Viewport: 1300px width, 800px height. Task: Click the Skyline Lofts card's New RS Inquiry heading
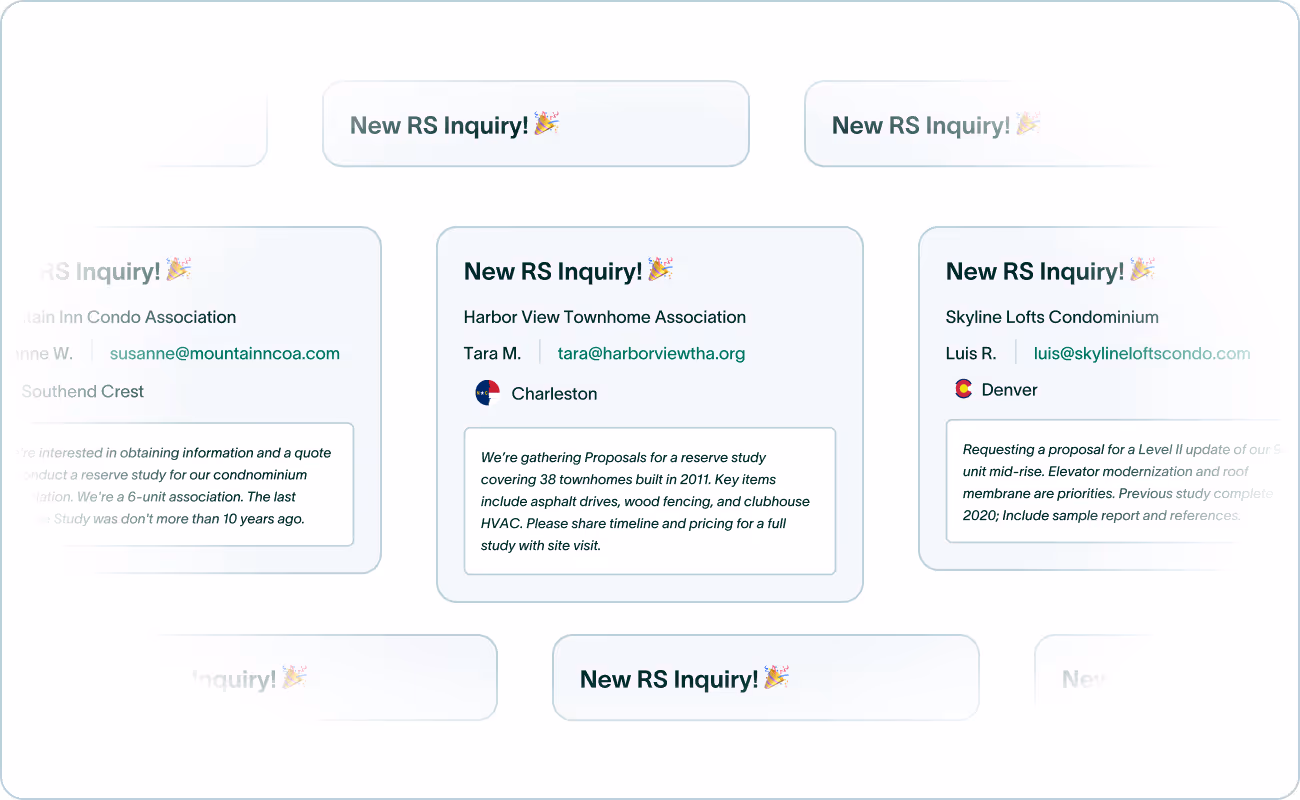coord(1035,271)
